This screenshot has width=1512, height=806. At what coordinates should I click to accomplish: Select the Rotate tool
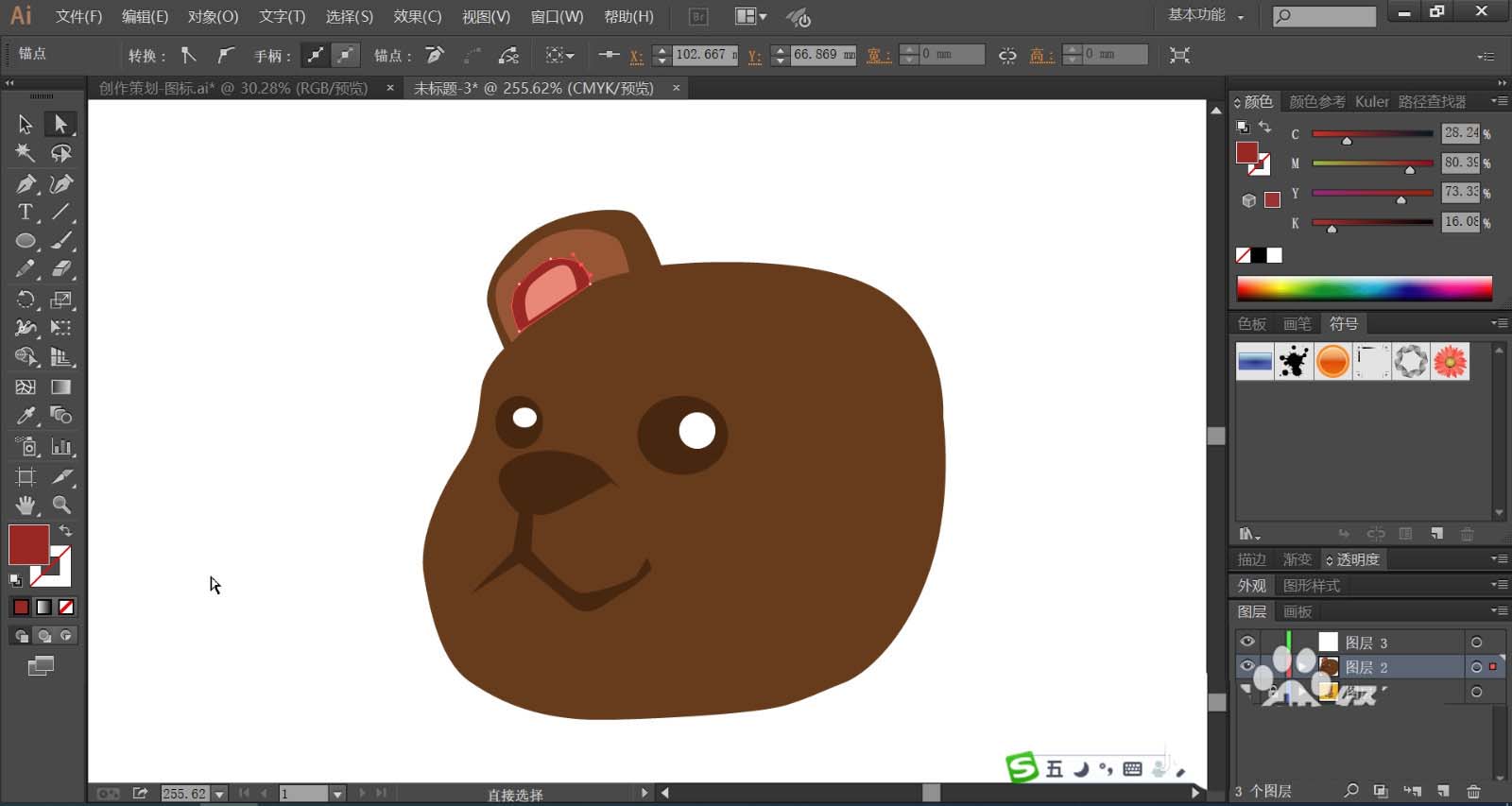click(26, 300)
